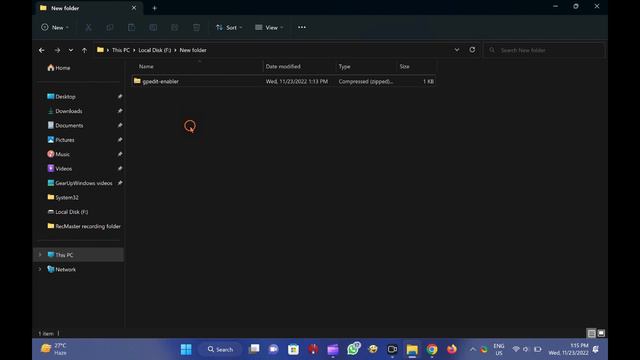This screenshot has height=360, width=640.
Task: Open Home in the navigation pane
Action: coord(59,68)
